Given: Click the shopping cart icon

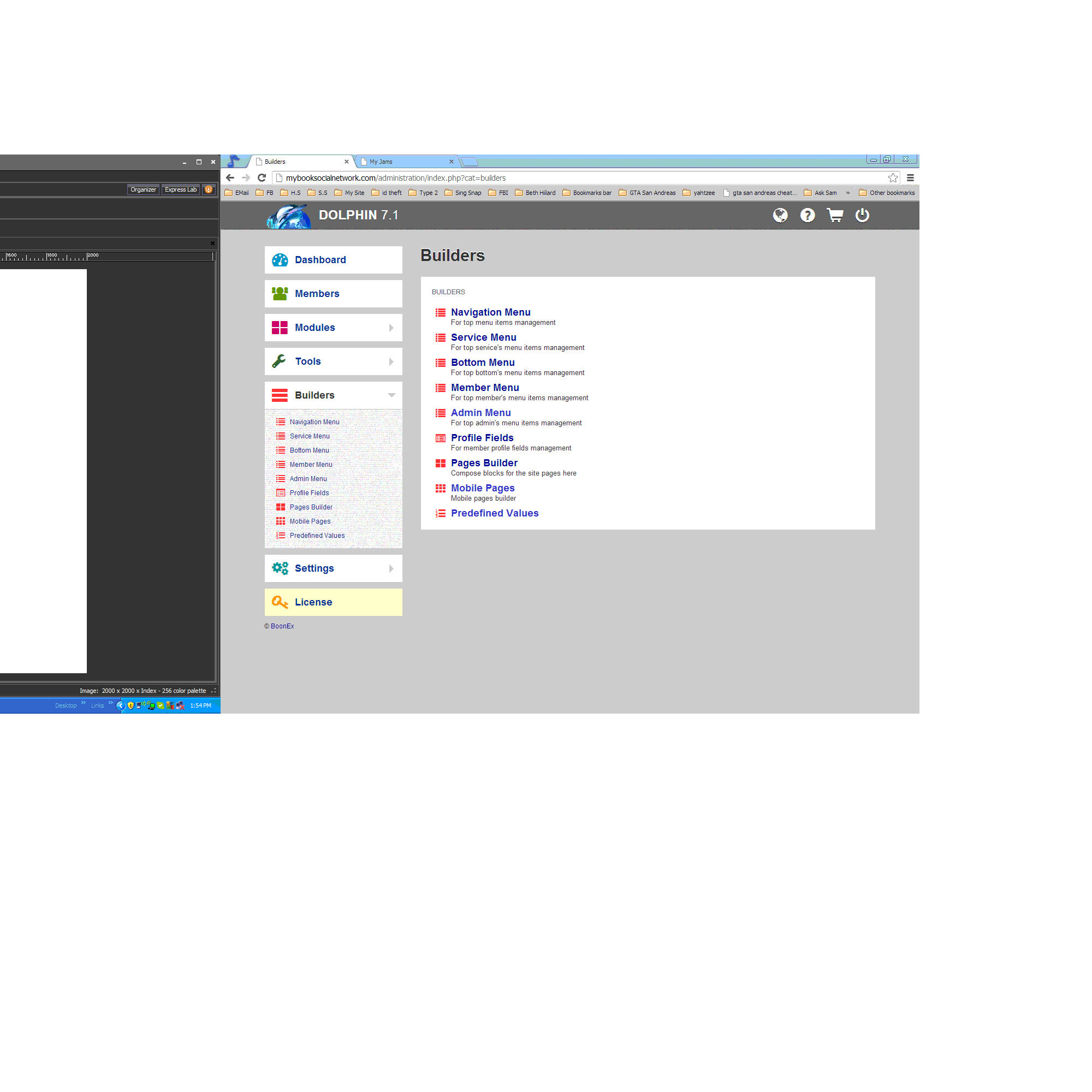Looking at the screenshot, I should pyautogui.click(x=835, y=215).
